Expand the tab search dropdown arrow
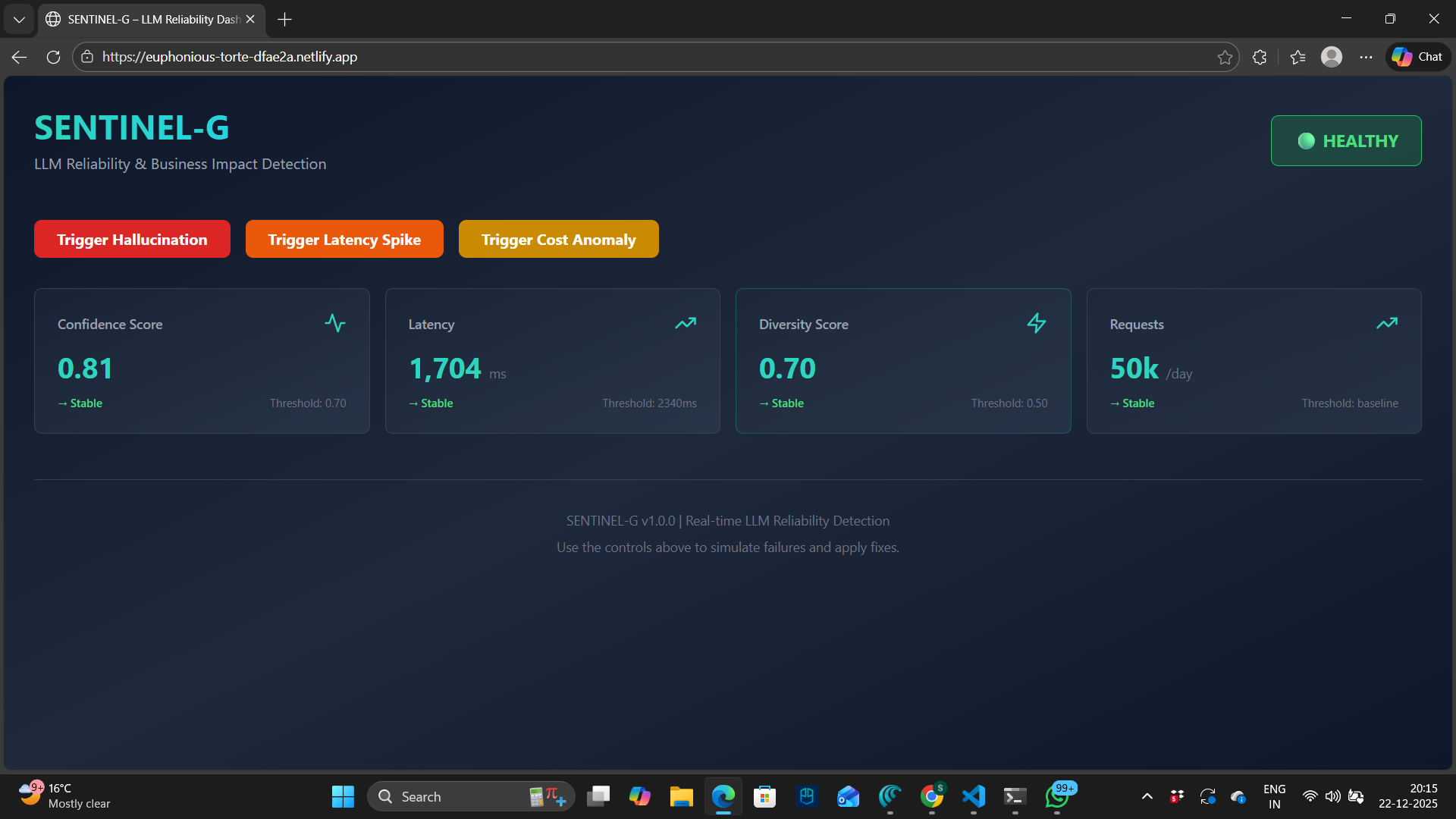 tap(19, 19)
